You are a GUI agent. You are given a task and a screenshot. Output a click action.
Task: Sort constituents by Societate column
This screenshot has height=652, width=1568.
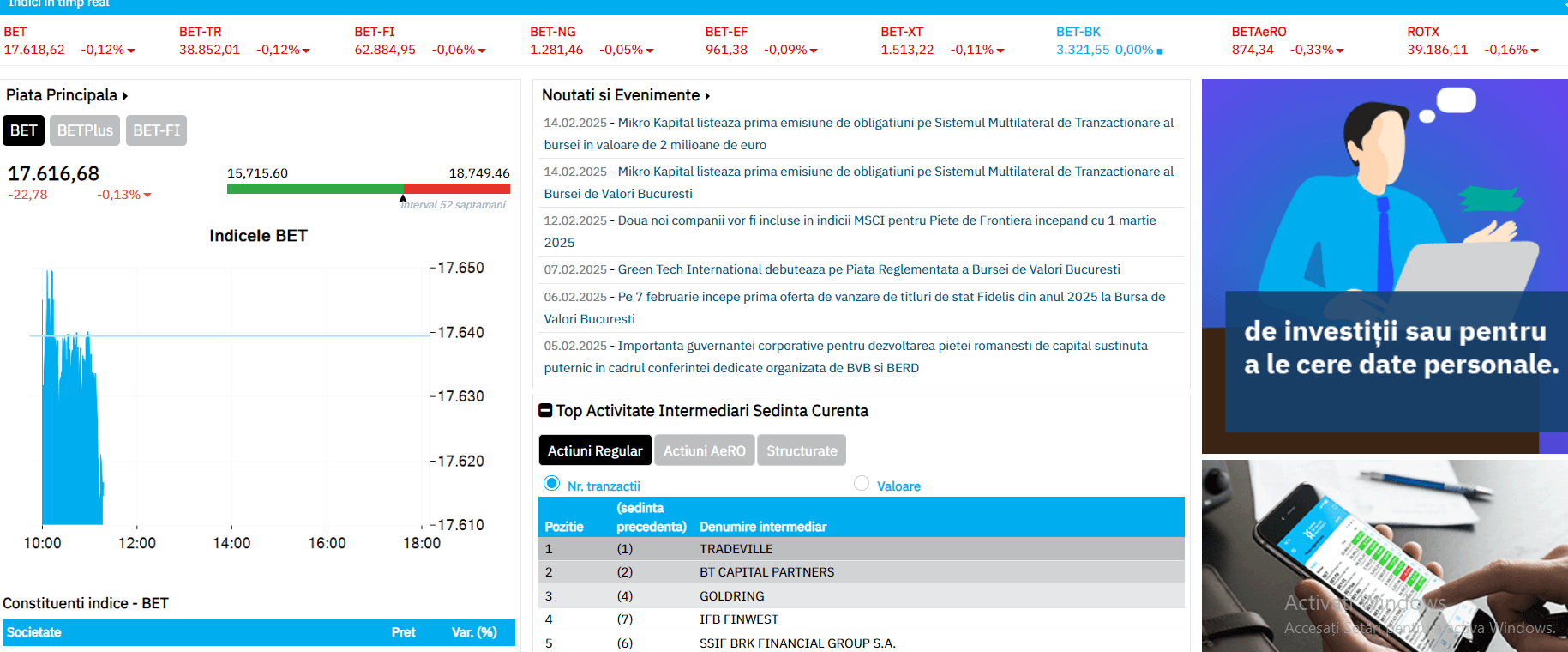point(34,632)
